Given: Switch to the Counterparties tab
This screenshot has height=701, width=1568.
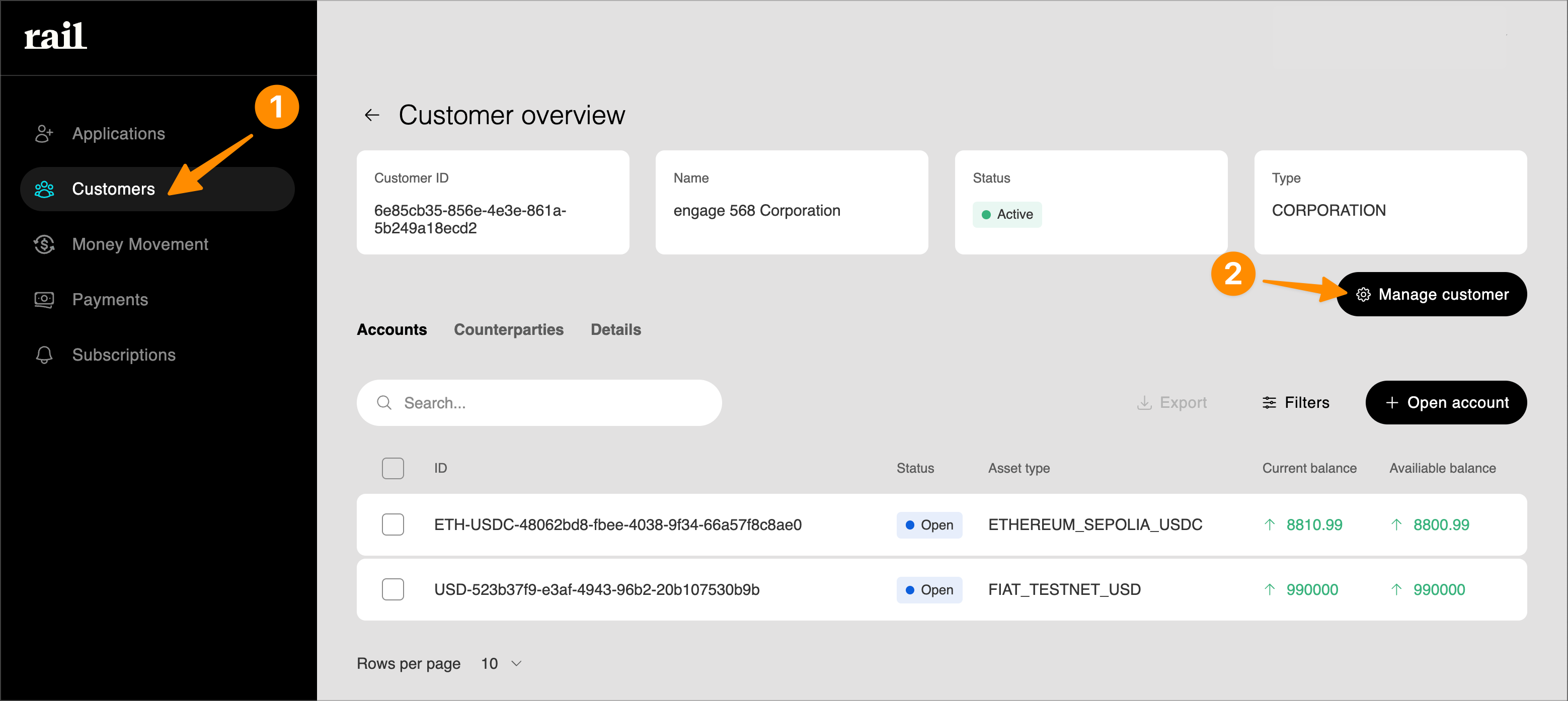Looking at the screenshot, I should [508, 329].
